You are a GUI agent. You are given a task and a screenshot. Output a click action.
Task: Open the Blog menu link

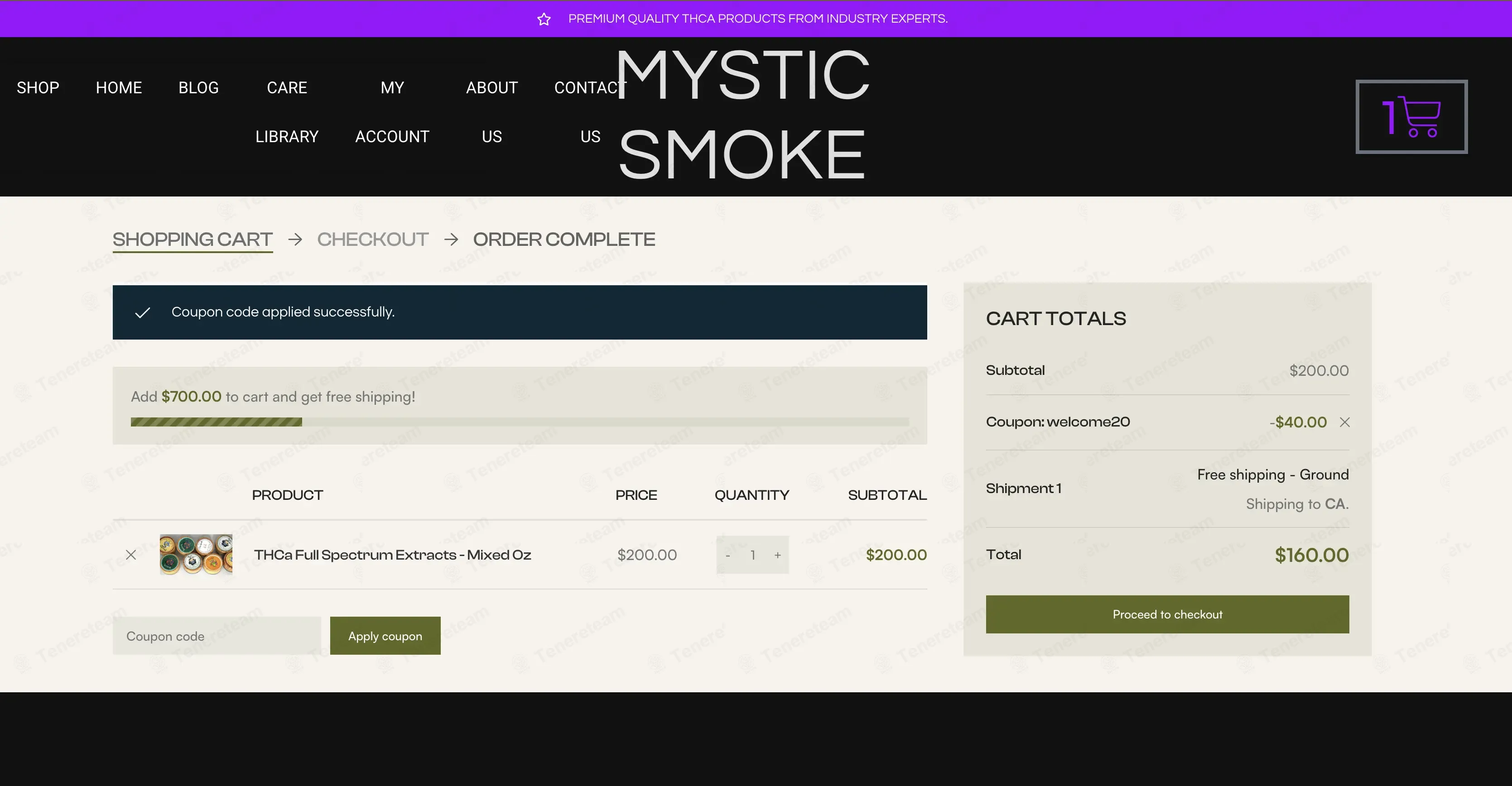(198, 88)
